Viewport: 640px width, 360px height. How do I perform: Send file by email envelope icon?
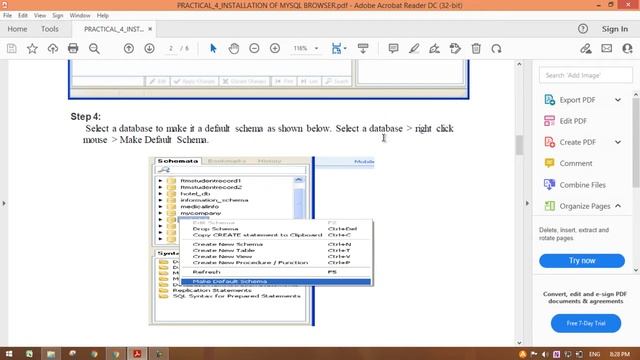click(607, 49)
